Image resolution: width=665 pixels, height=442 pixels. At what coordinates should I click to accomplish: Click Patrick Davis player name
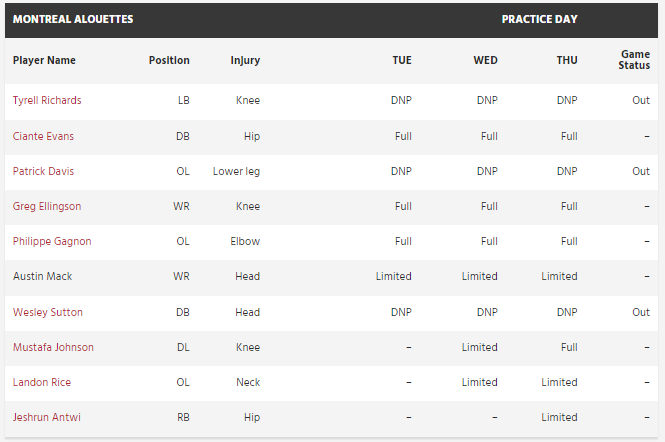pos(43,171)
